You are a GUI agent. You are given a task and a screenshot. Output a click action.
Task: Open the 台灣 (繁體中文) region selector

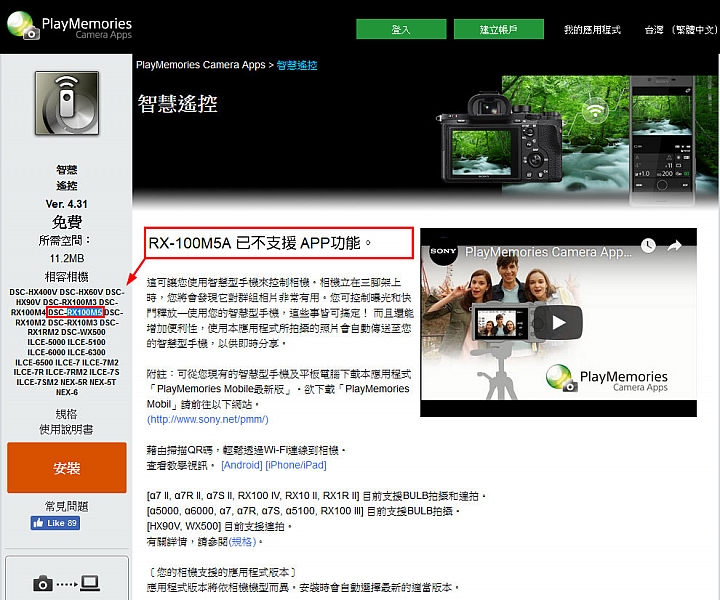pos(681,30)
